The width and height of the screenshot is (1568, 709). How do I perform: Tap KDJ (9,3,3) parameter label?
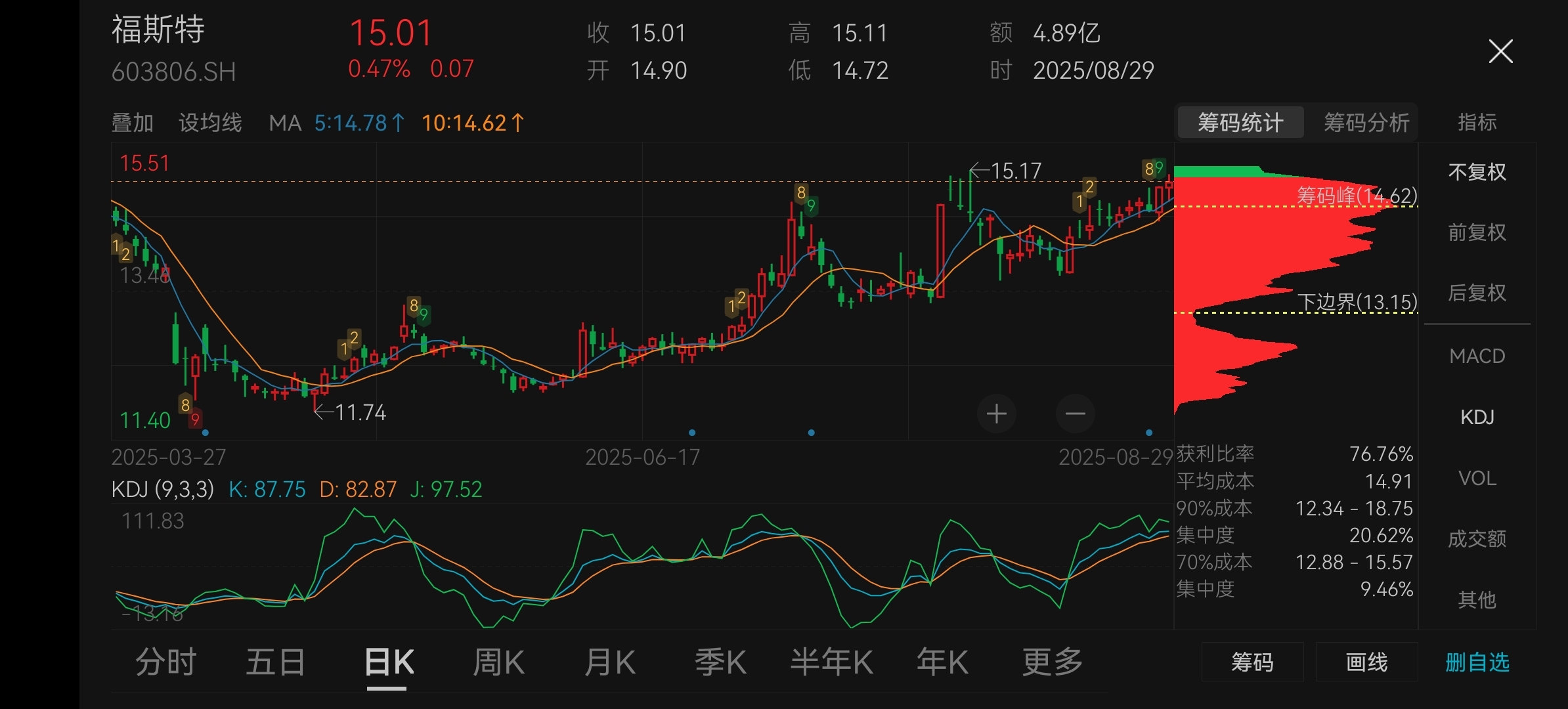point(162,489)
